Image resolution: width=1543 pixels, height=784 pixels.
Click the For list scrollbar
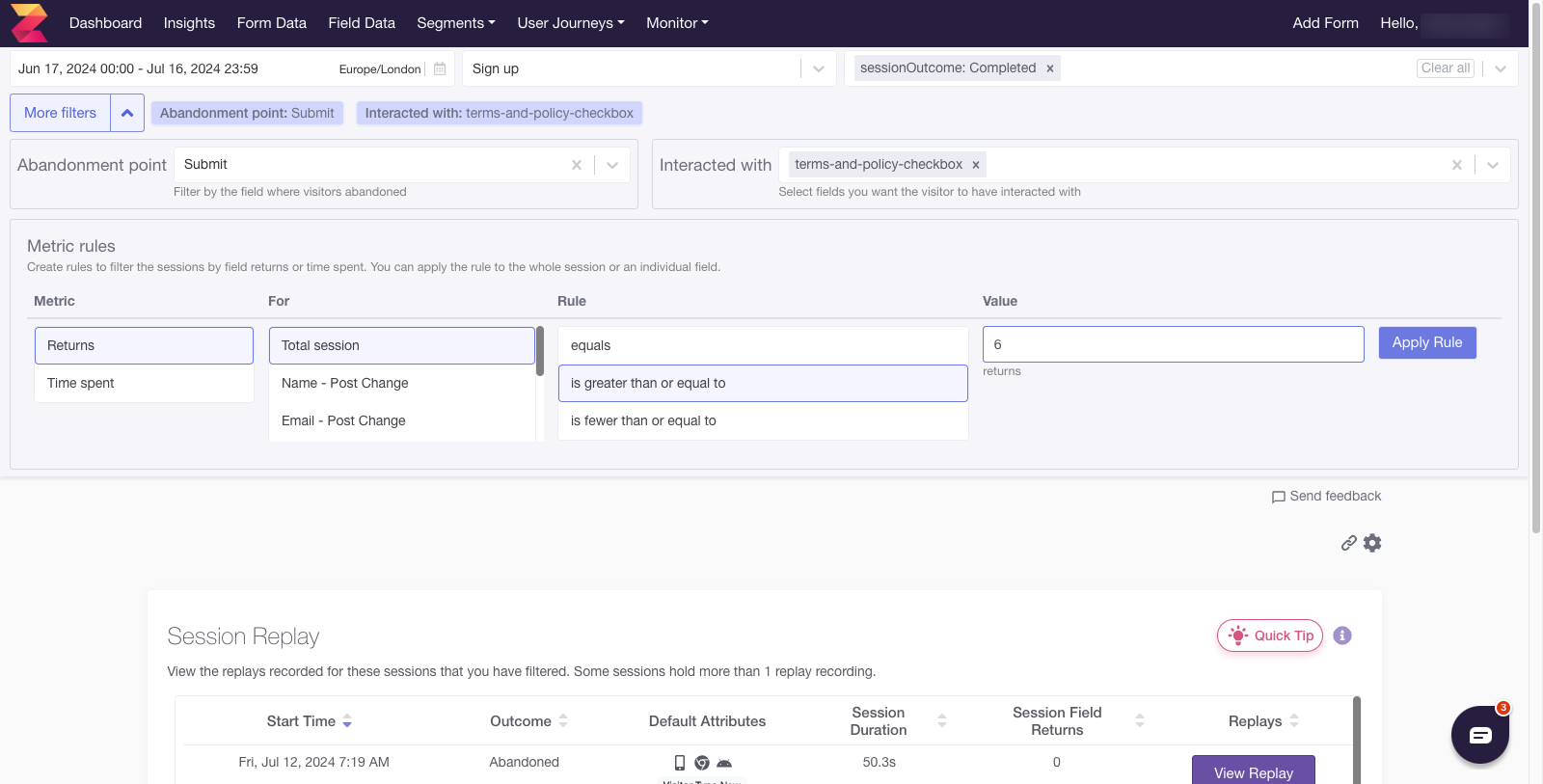(540, 351)
